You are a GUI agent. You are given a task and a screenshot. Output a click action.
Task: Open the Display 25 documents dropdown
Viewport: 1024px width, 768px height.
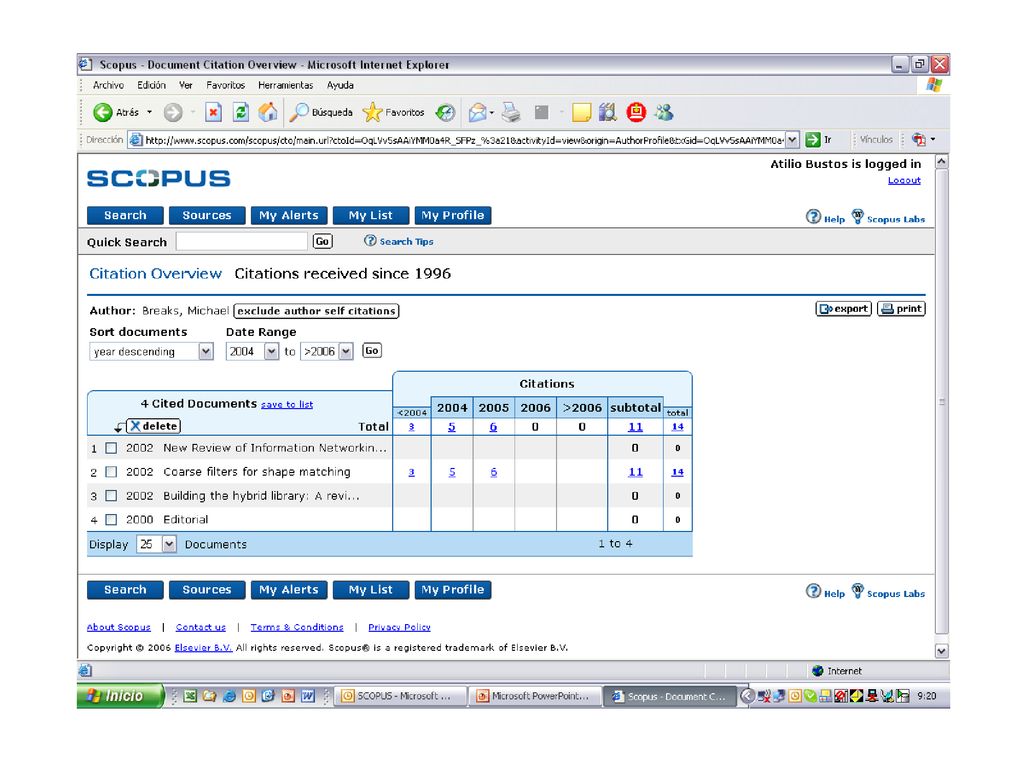point(169,544)
